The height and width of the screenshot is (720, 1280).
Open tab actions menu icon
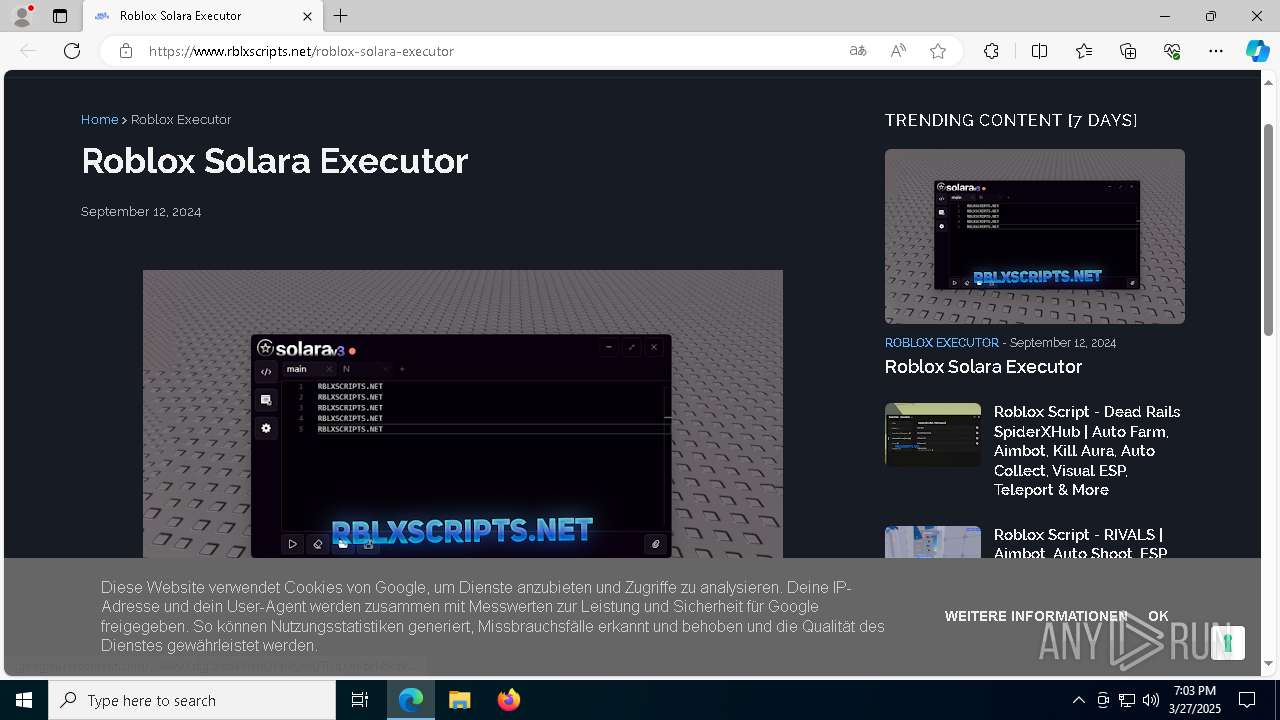[60, 16]
